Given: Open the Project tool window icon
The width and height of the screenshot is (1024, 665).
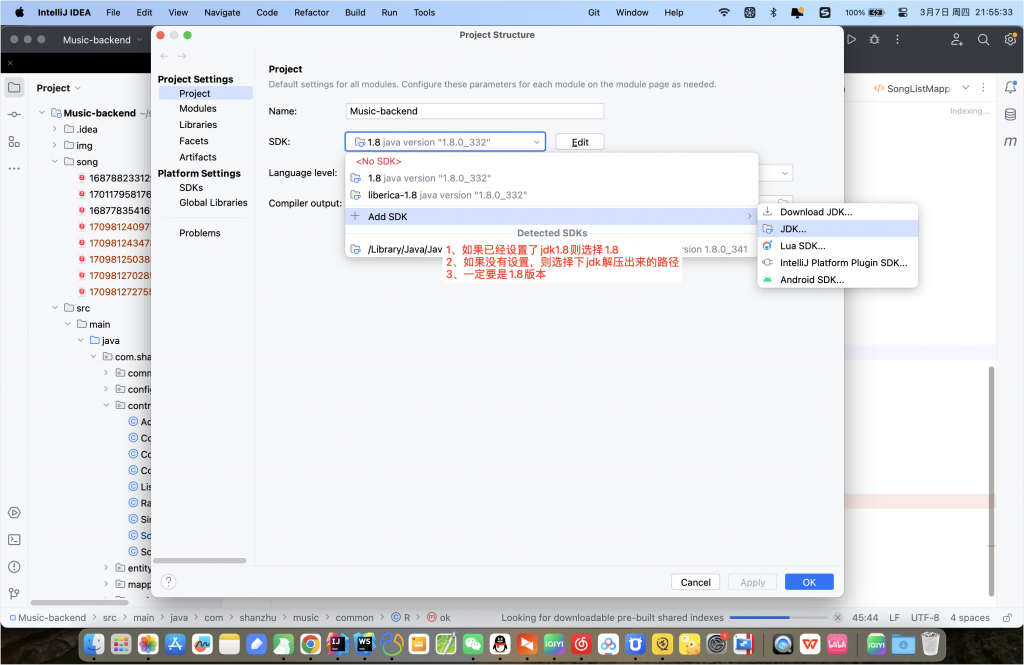Looking at the screenshot, I should coord(14,87).
